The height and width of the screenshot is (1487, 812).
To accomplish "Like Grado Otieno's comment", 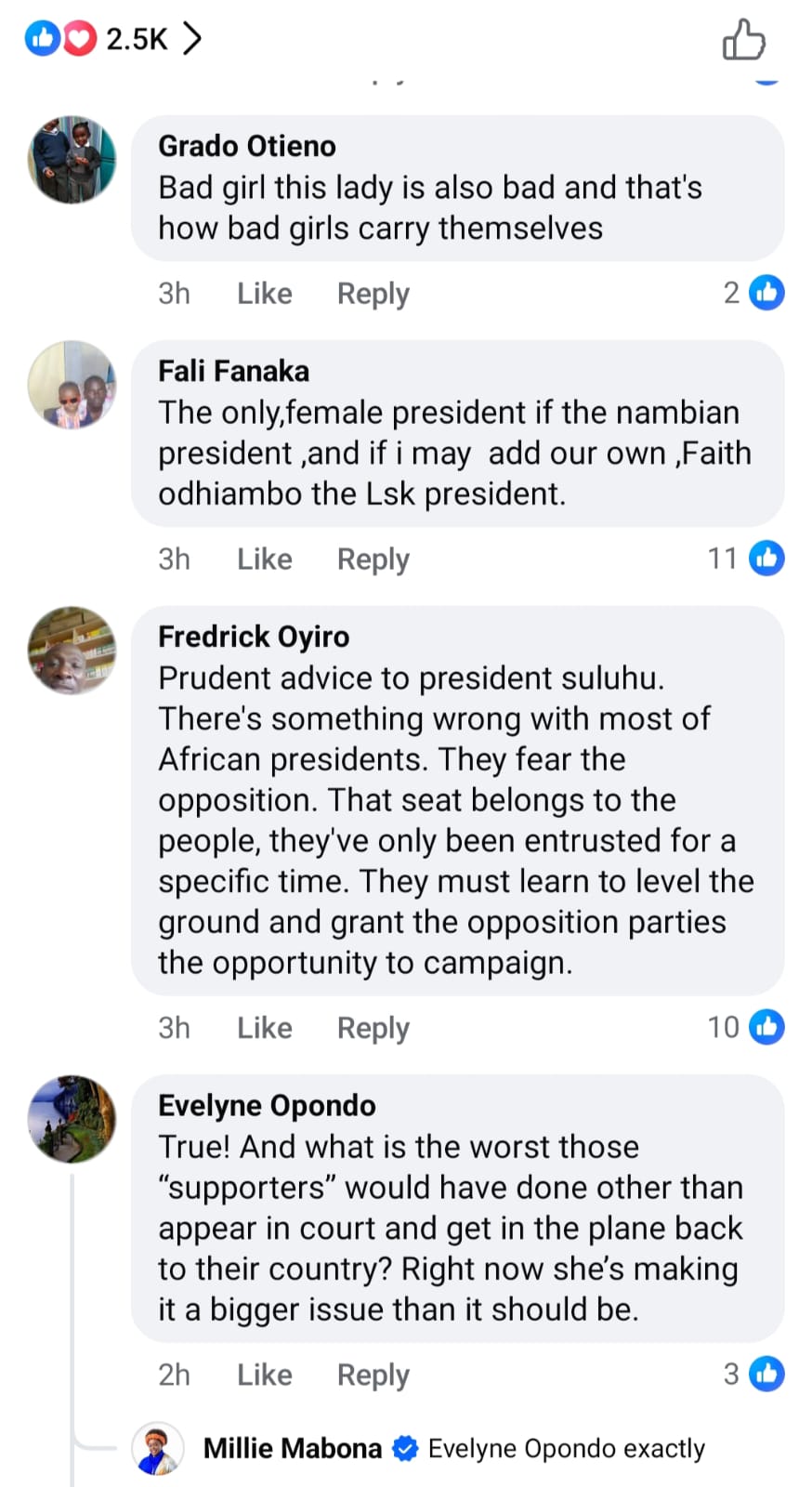I will tap(265, 294).
